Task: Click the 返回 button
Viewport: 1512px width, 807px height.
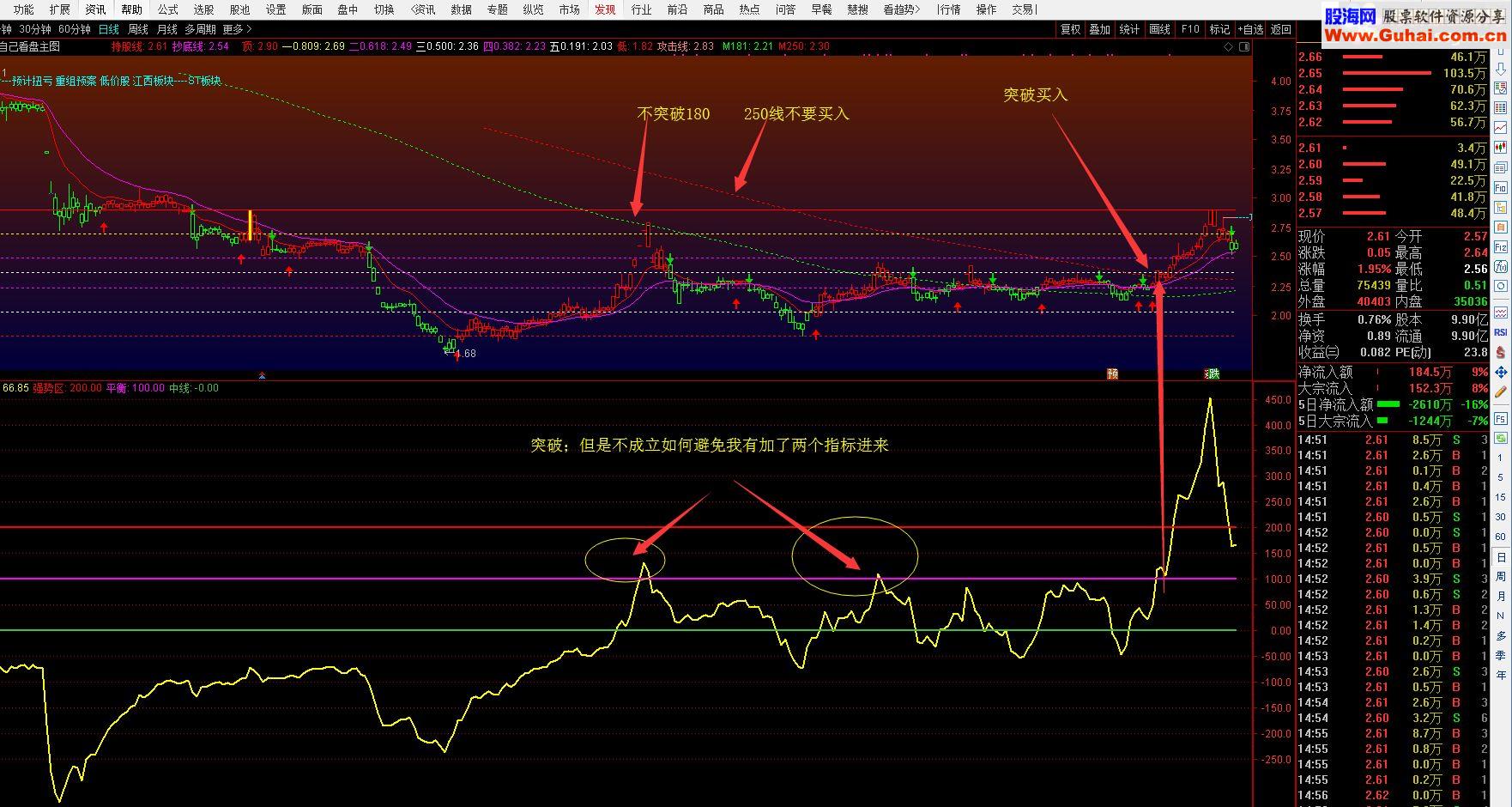Action: (x=1281, y=29)
